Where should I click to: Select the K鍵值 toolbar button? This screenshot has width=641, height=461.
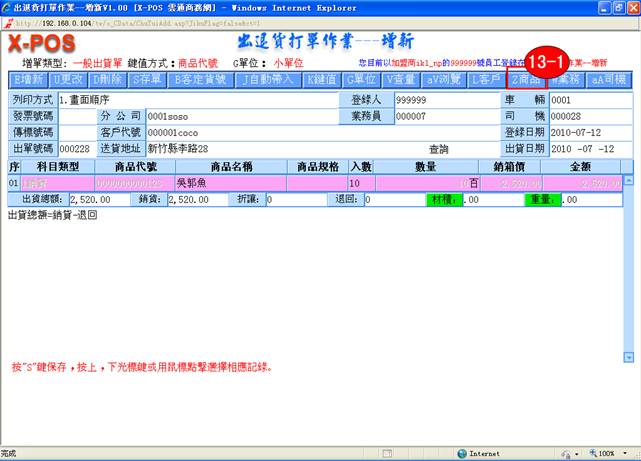coord(321,78)
